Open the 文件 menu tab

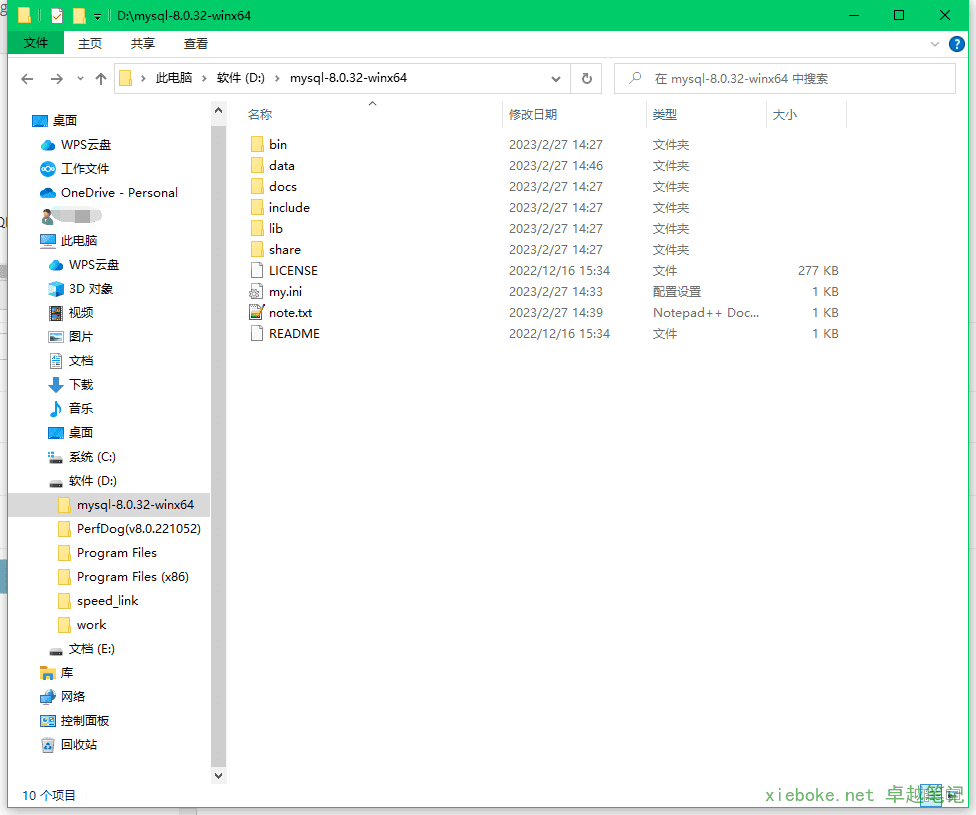tap(36, 43)
